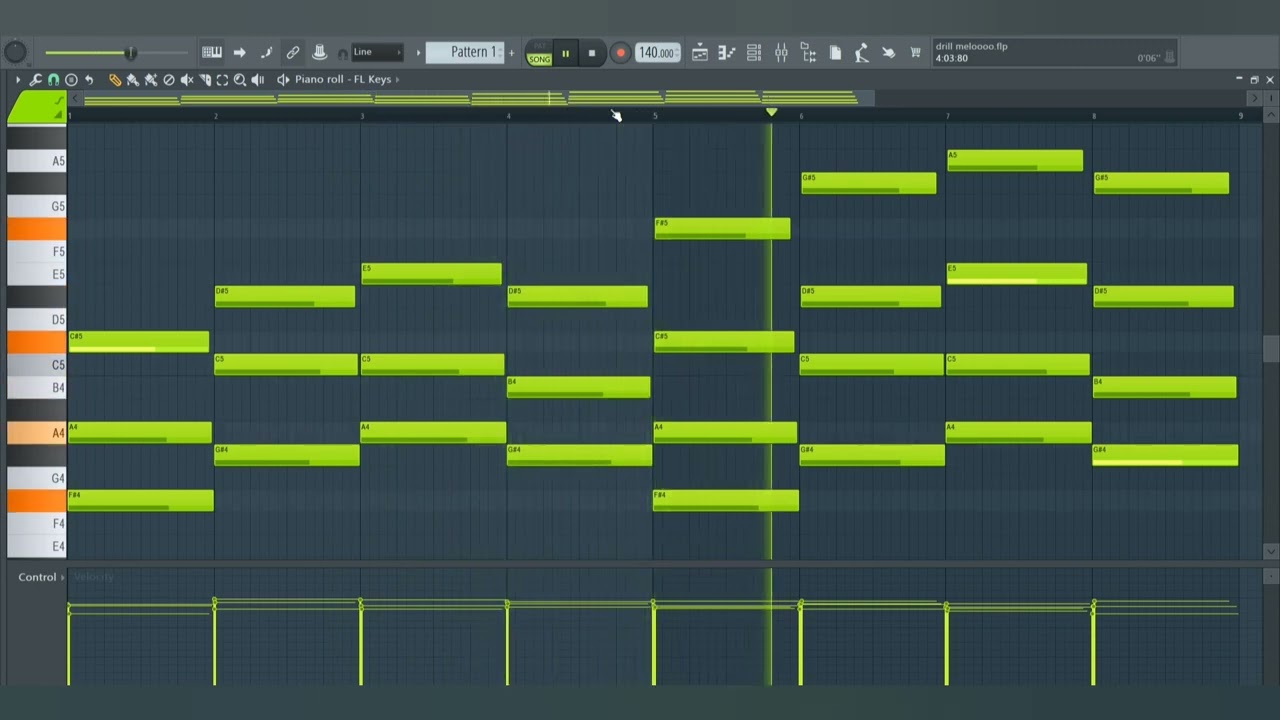Toggle the link icon in the top toolbar
The height and width of the screenshot is (720, 1280).
pos(293,52)
